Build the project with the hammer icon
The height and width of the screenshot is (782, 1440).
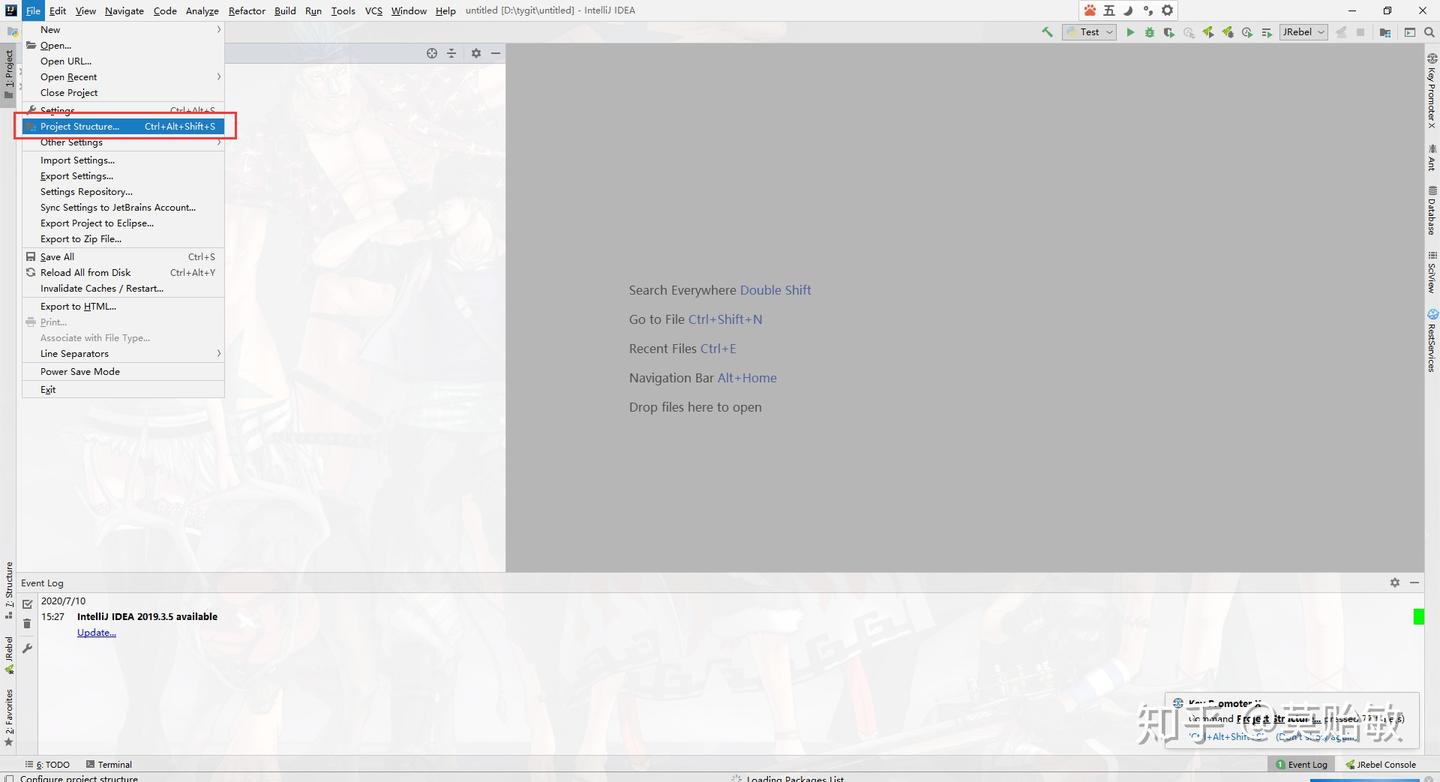1046,31
